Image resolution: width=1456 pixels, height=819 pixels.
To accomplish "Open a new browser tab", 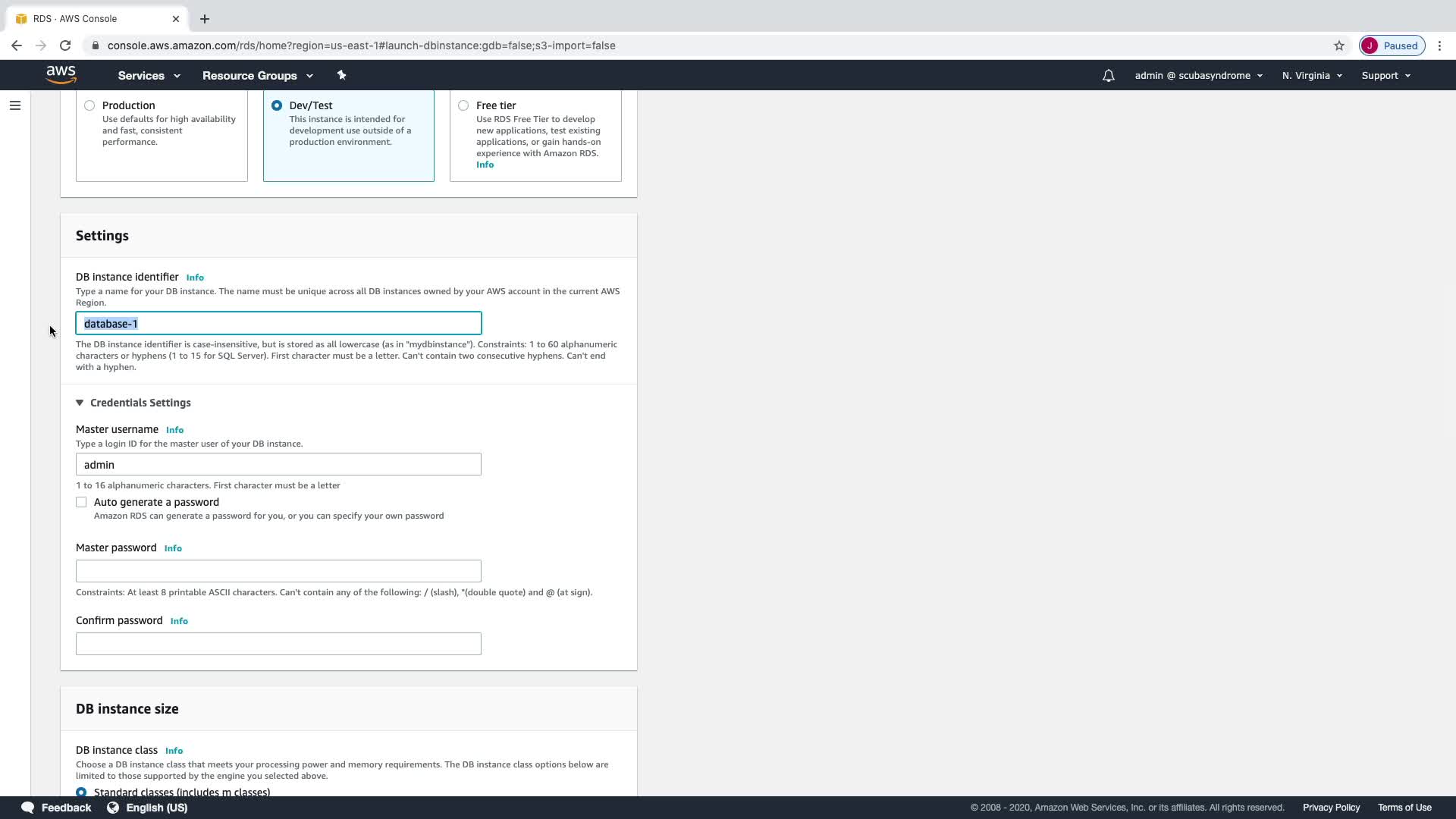I will pyautogui.click(x=205, y=19).
